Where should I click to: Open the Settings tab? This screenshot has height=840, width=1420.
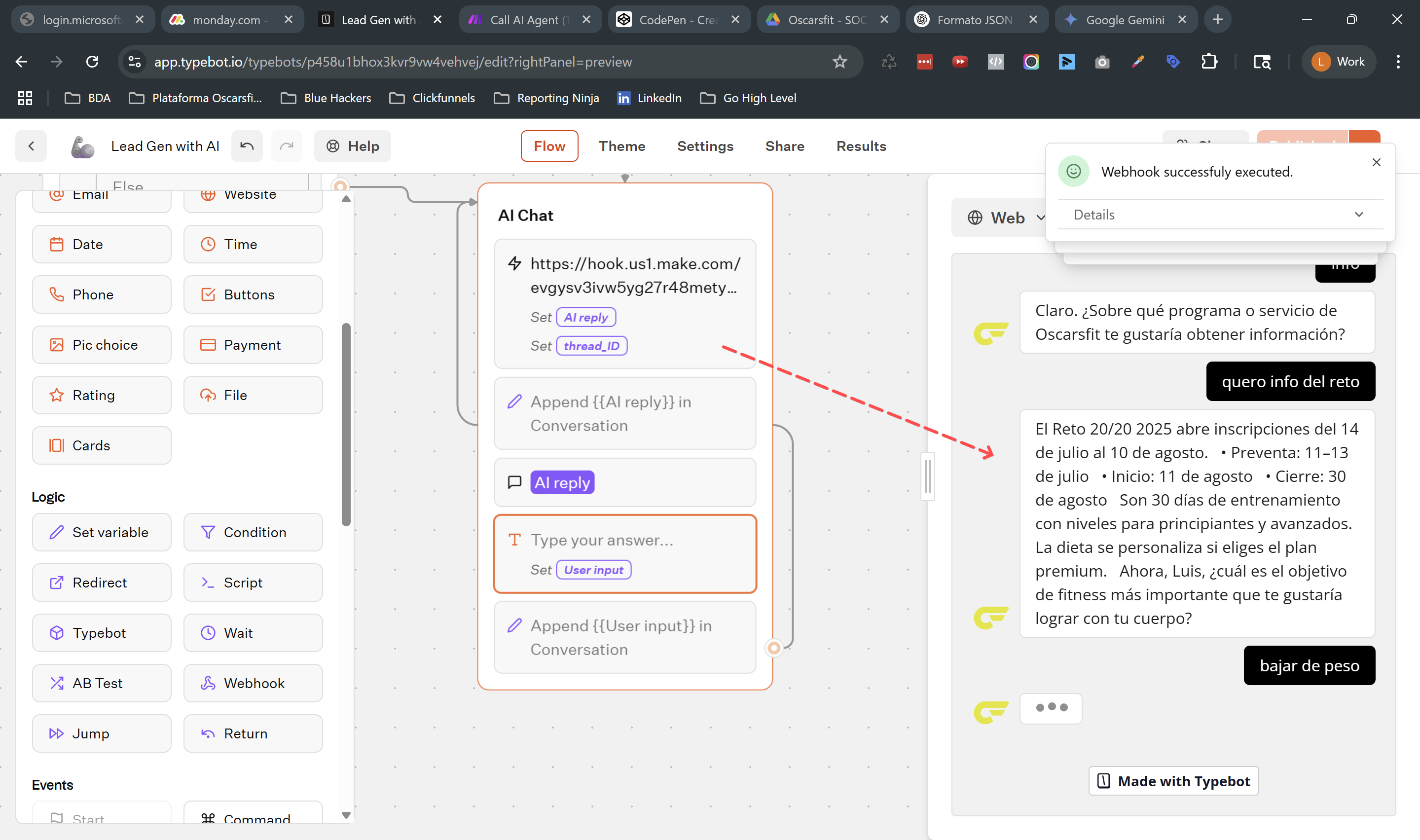pos(705,146)
